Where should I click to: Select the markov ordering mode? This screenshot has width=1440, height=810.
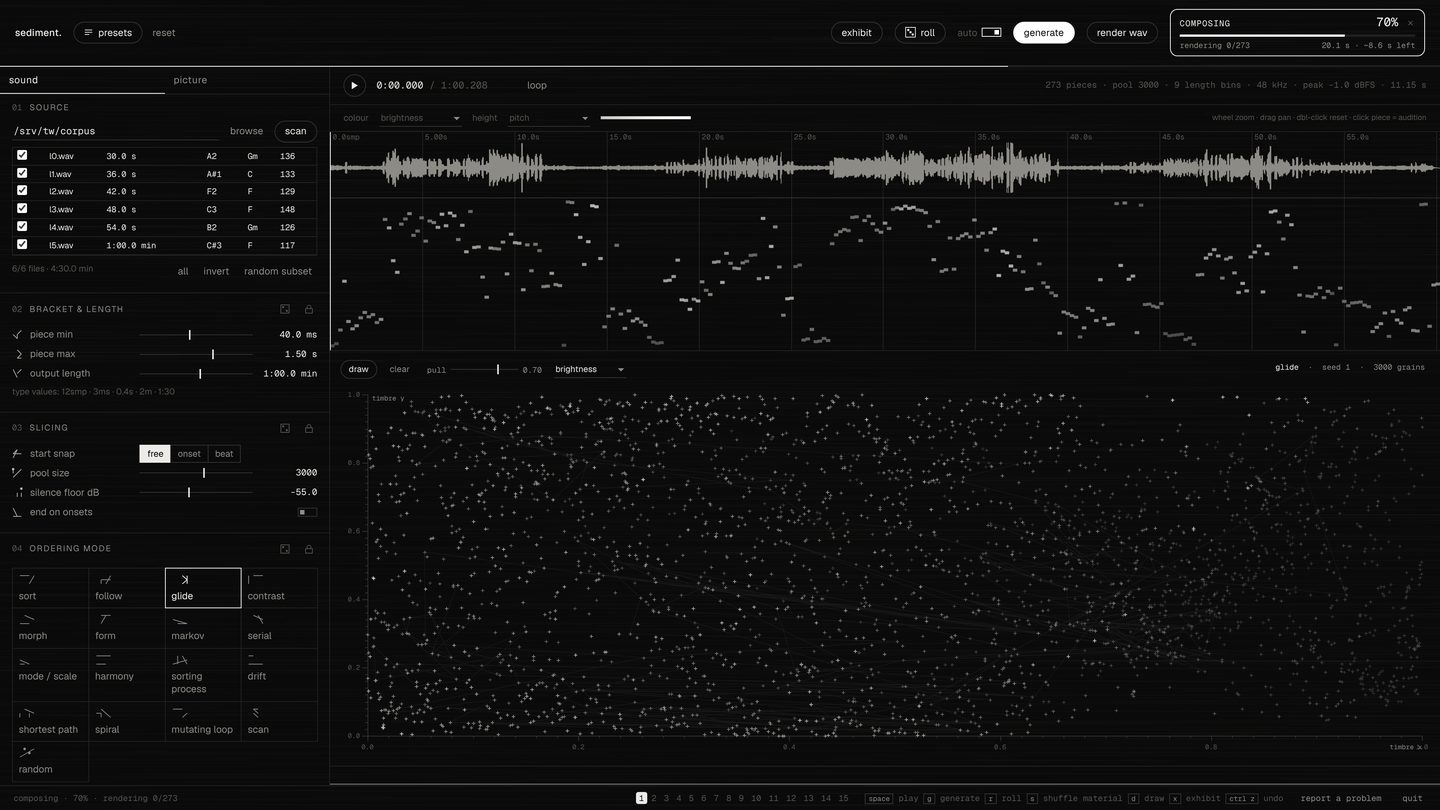tap(203, 628)
